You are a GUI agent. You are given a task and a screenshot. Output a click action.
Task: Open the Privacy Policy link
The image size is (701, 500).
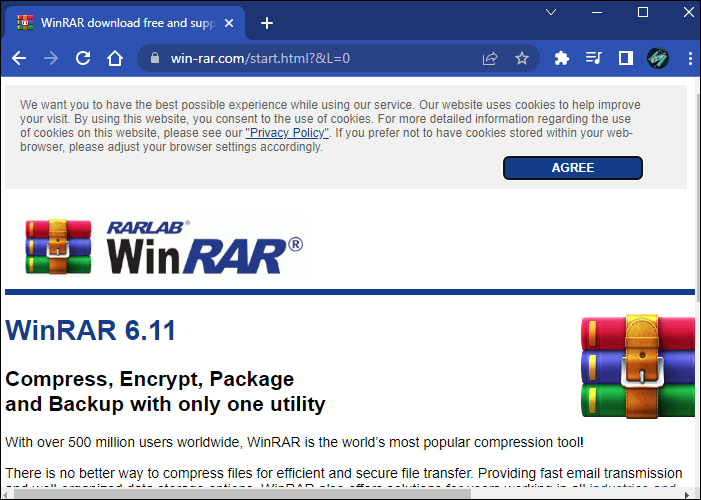[287, 133]
